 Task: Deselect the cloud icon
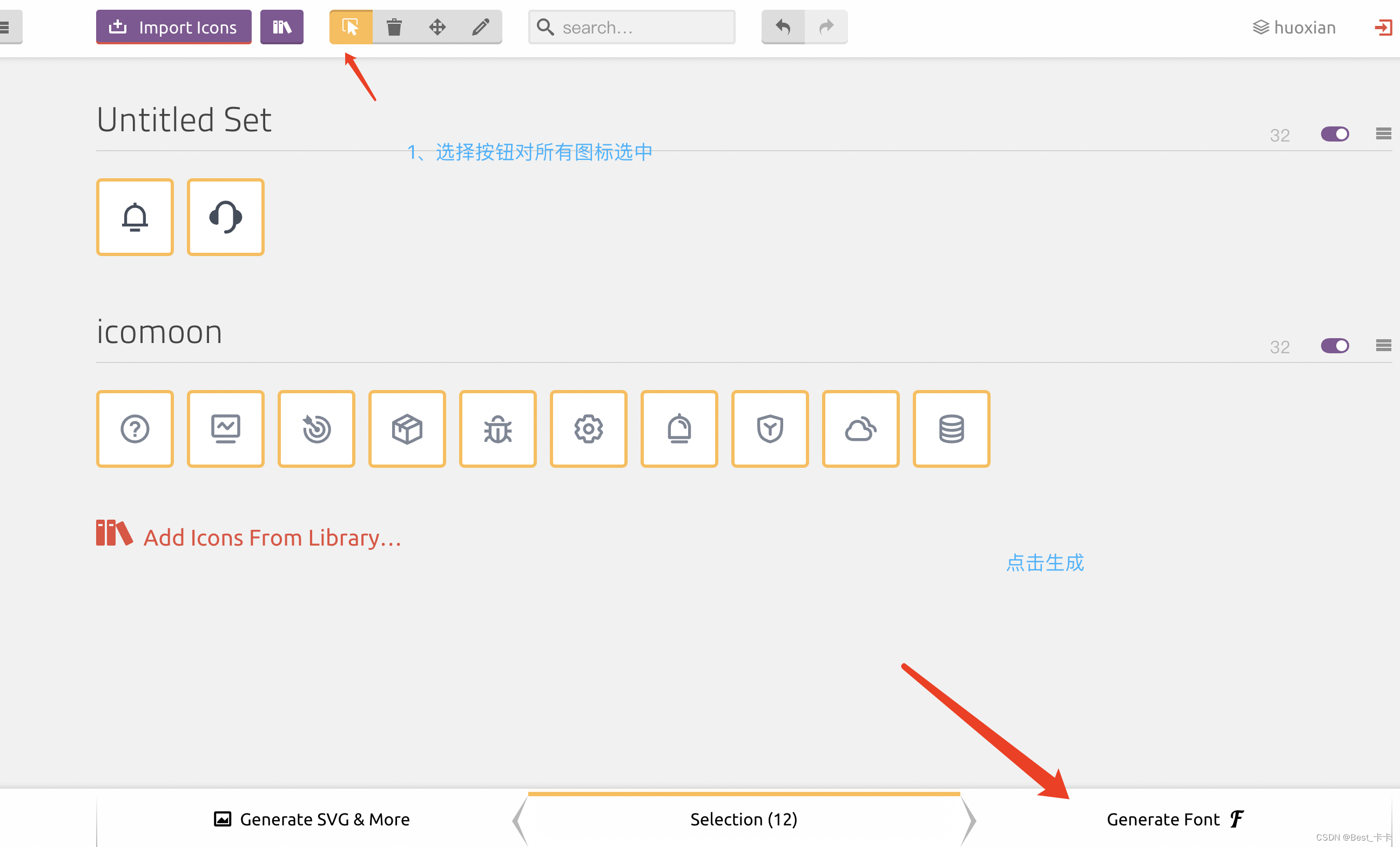point(861,429)
